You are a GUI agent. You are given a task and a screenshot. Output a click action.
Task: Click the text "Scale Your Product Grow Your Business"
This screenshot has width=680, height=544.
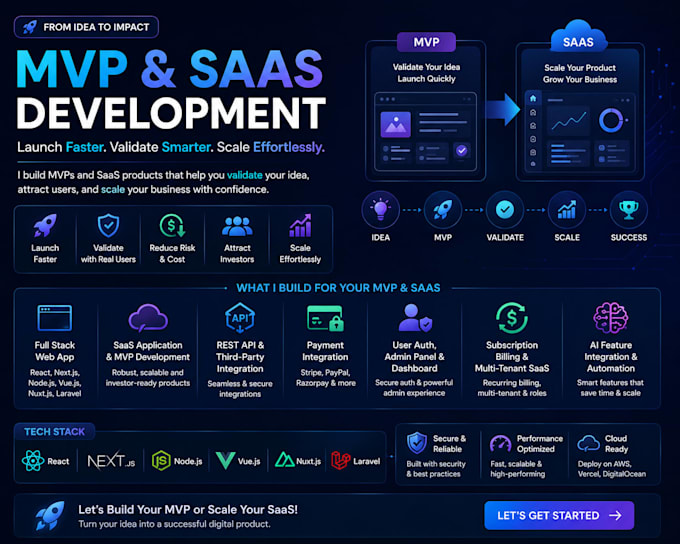(580, 74)
